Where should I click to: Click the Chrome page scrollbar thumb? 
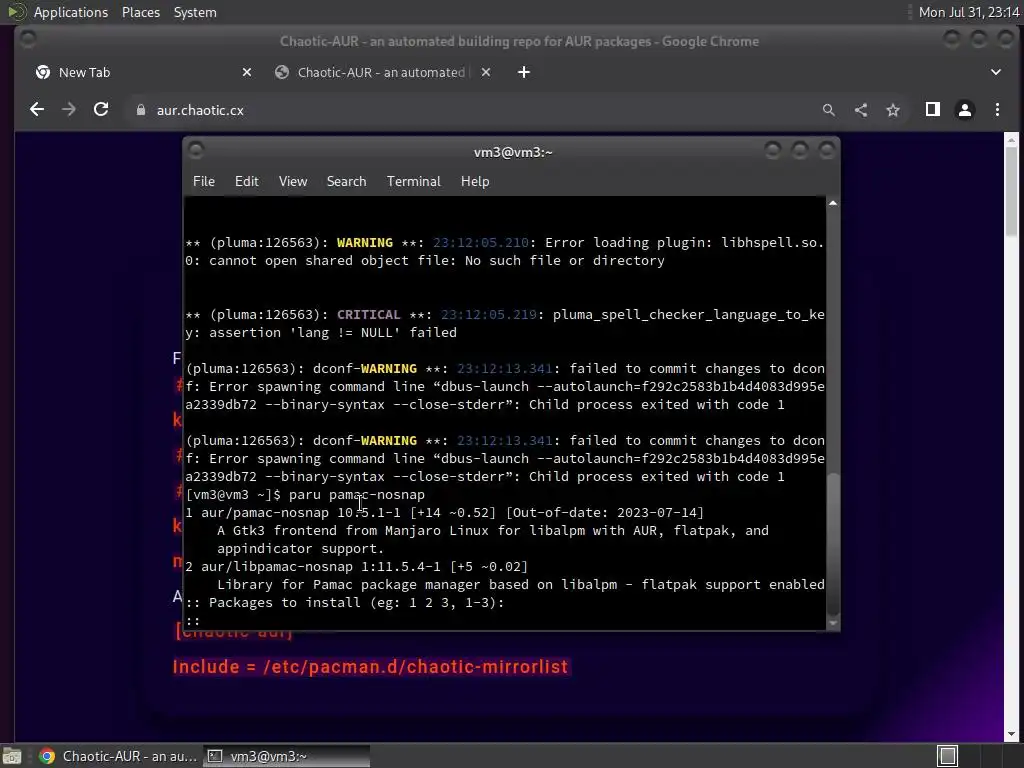tap(1011, 191)
